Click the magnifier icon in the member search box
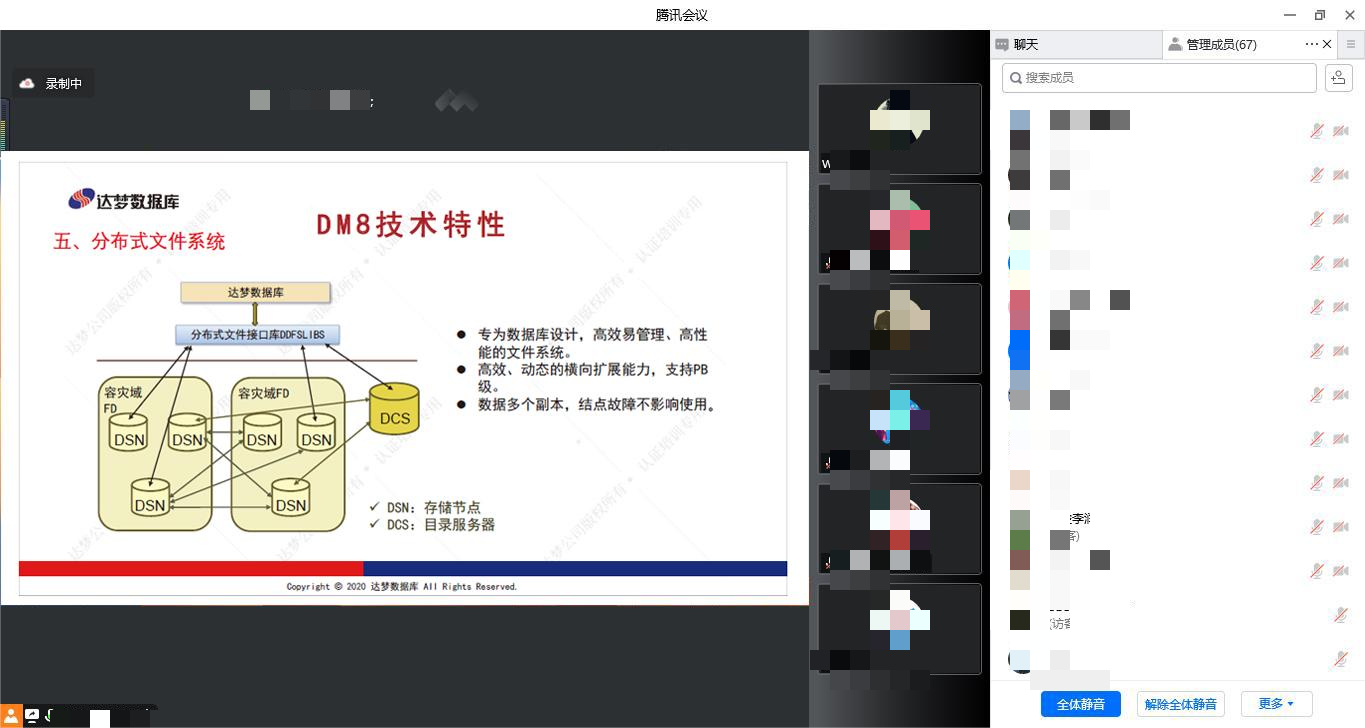 (x=1015, y=77)
